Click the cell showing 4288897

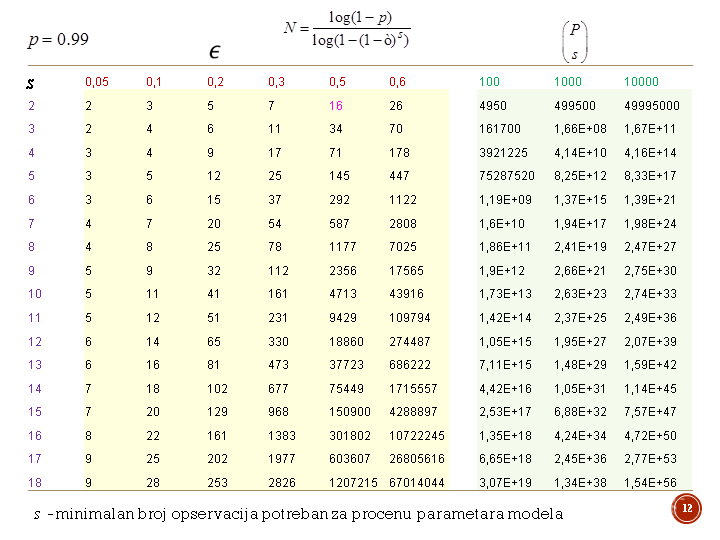(x=413, y=412)
